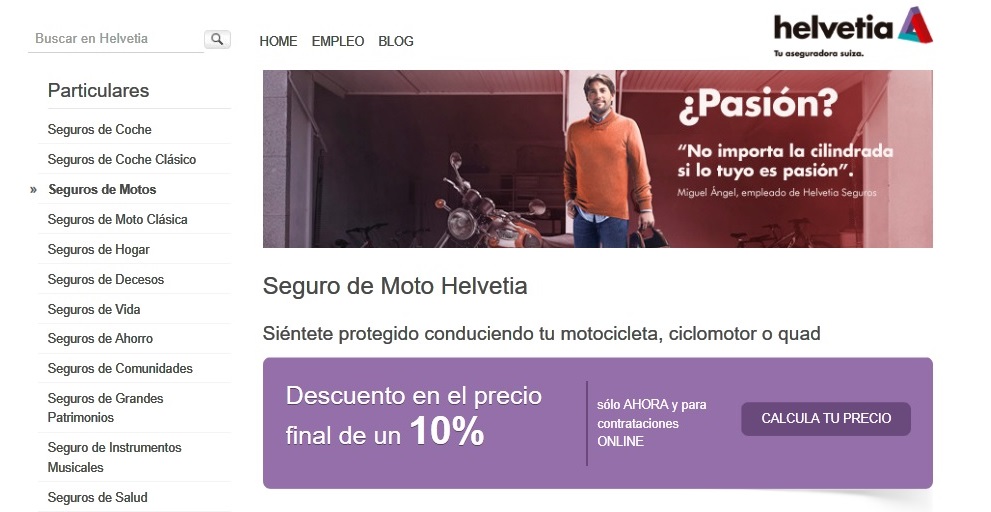Open Seguros de Grandes Patrimonios
Image resolution: width=991 pixels, height=512 pixels.
click(106, 408)
